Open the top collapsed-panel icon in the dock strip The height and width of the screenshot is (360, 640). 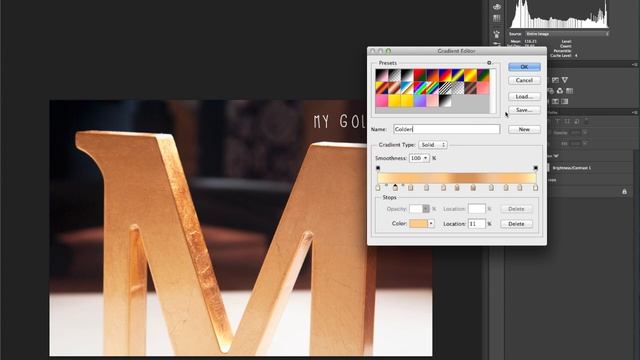tap(497, 7)
